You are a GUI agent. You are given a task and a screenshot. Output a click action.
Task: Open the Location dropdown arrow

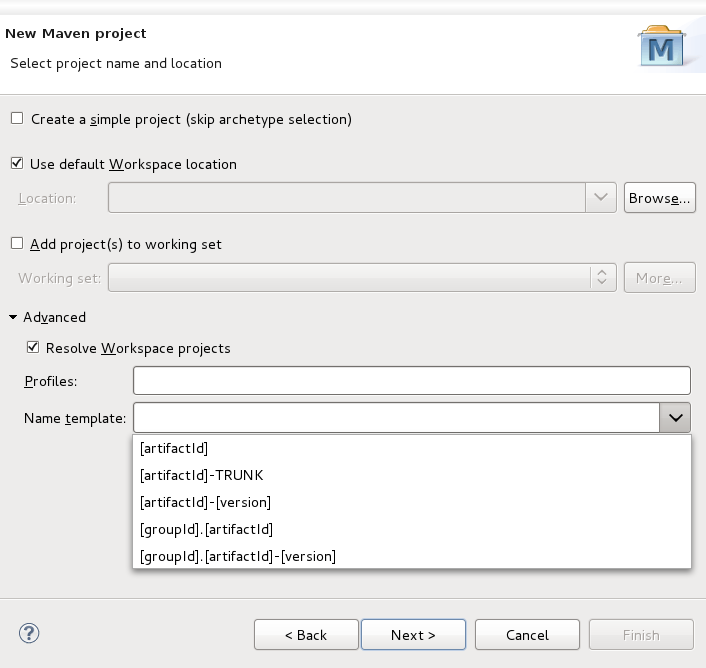coord(600,198)
